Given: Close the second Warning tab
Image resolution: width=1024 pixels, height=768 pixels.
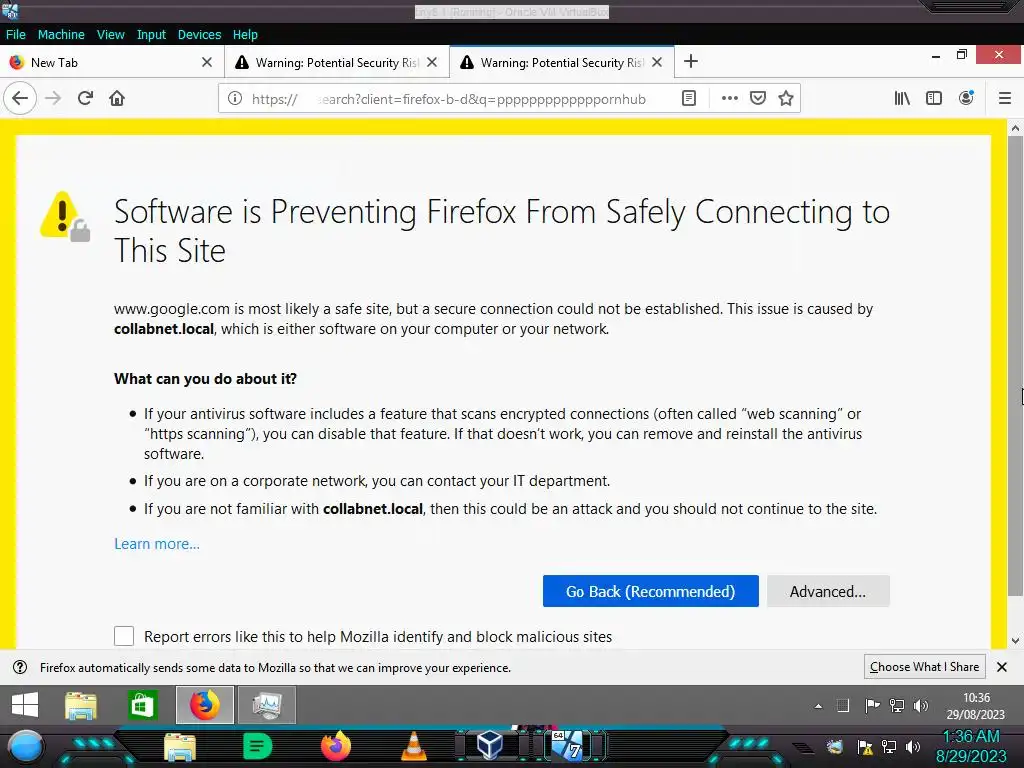Looking at the screenshot, I should (x=432, y=62).
